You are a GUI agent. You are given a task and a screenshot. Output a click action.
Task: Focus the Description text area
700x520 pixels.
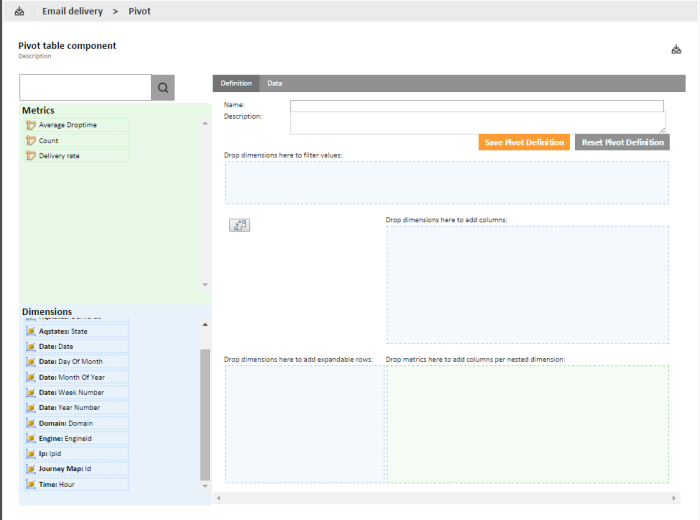point(476,122)
